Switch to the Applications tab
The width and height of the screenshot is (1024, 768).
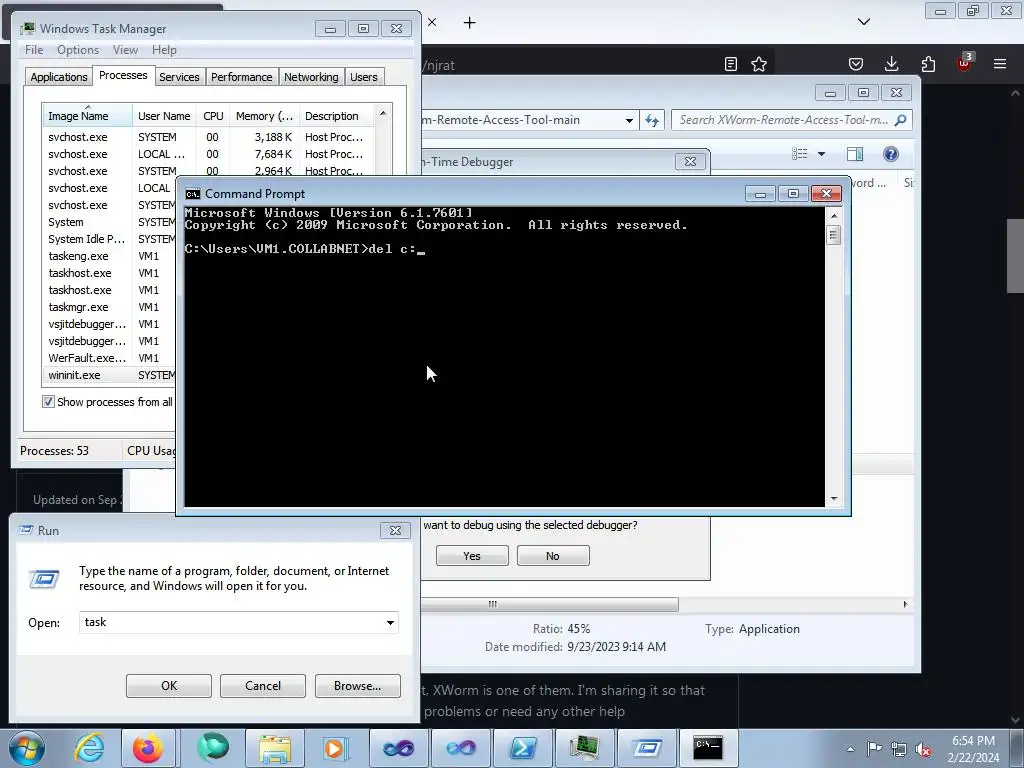click(59, 77)
